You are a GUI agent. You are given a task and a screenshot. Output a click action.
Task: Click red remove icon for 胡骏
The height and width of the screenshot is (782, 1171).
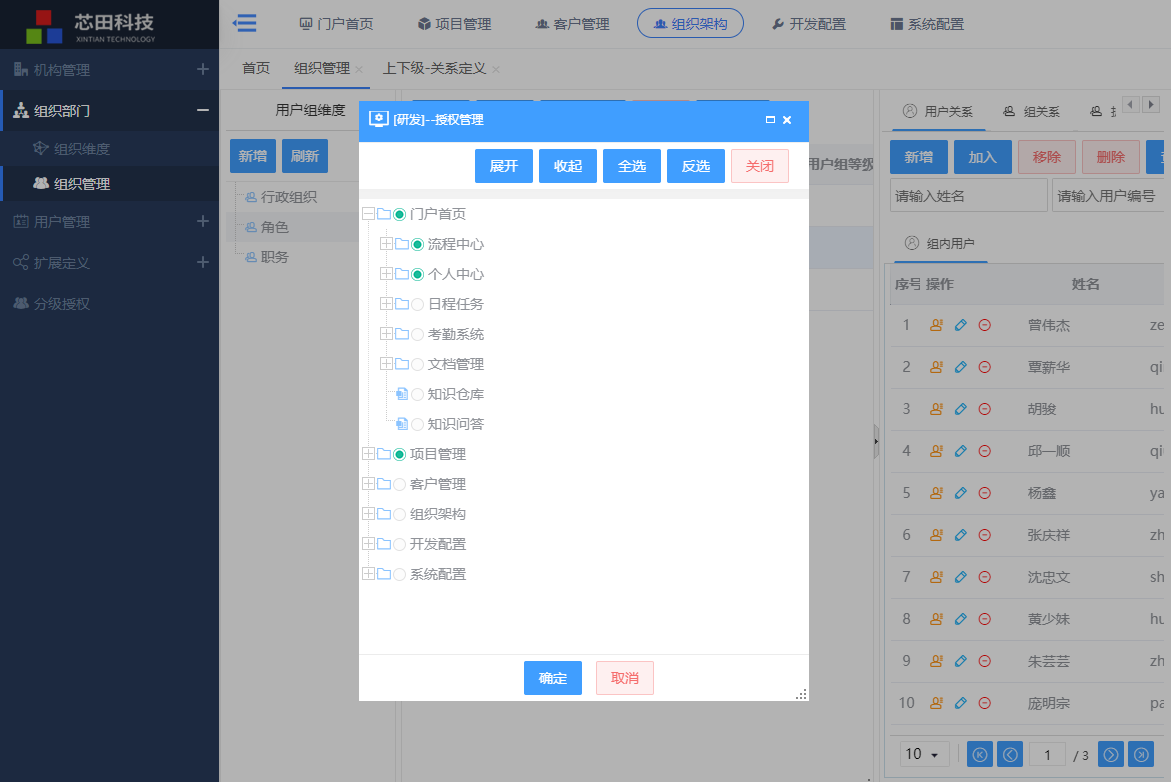[984, 409]
